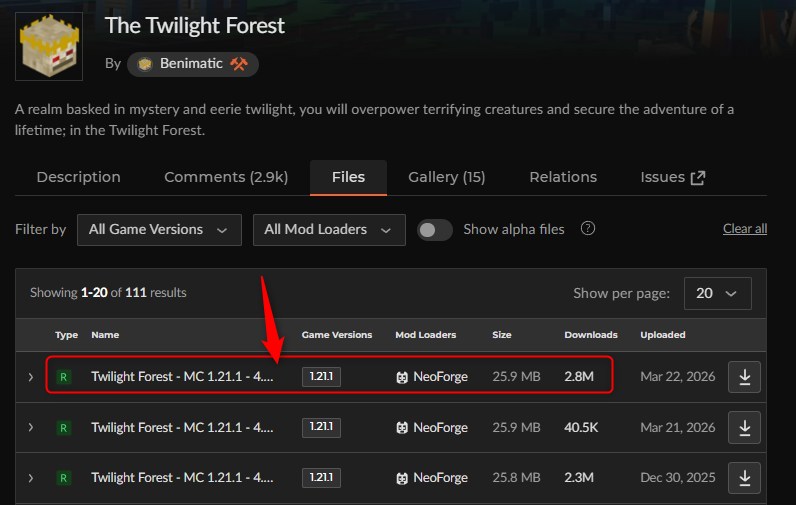Viewport: 796px width, 505px height.
Task: Click the 40.5K downloads count
Action: pyautogui.click(x=581, y=427)
